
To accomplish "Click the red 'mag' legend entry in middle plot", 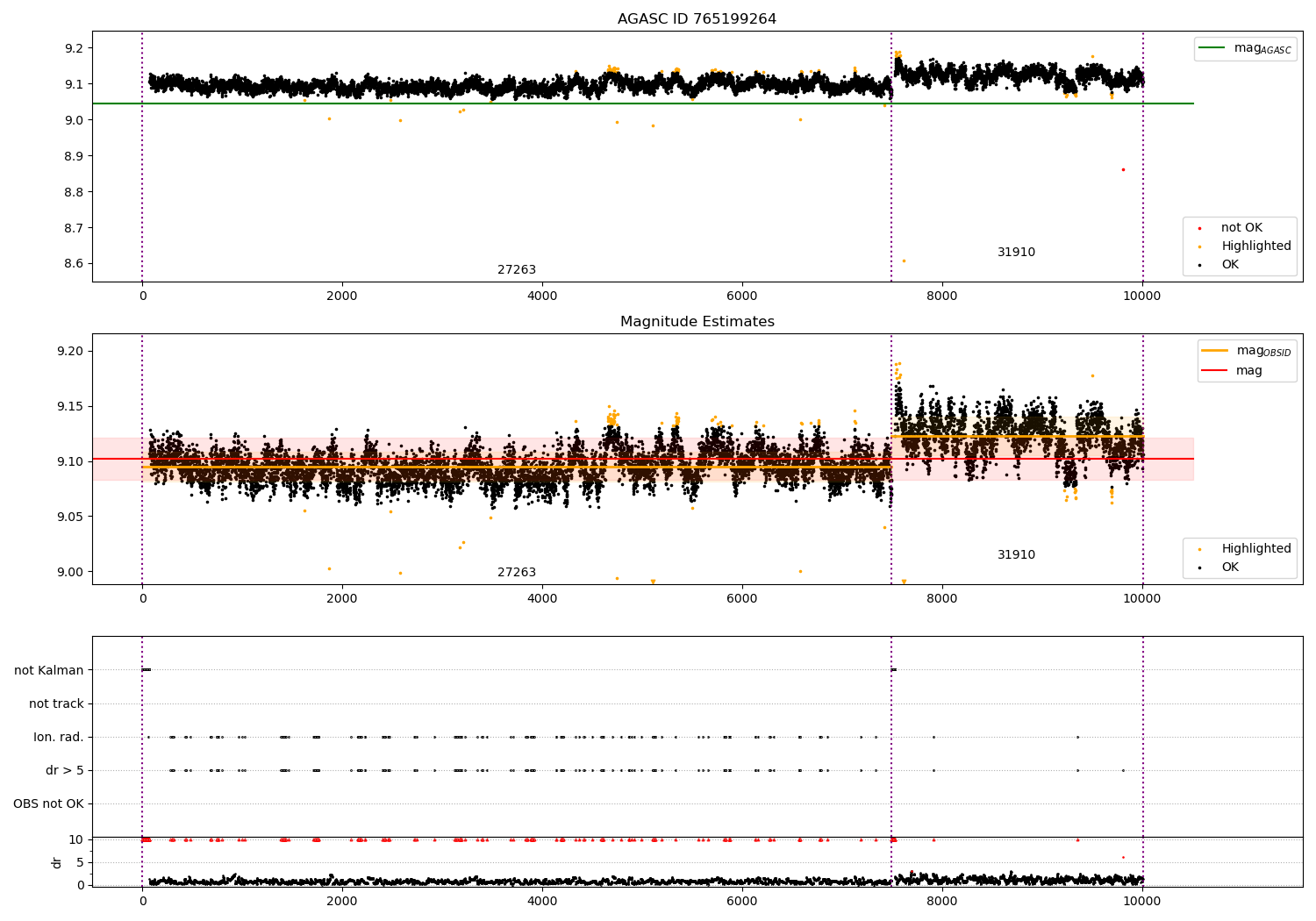I will click(1233, 371).
